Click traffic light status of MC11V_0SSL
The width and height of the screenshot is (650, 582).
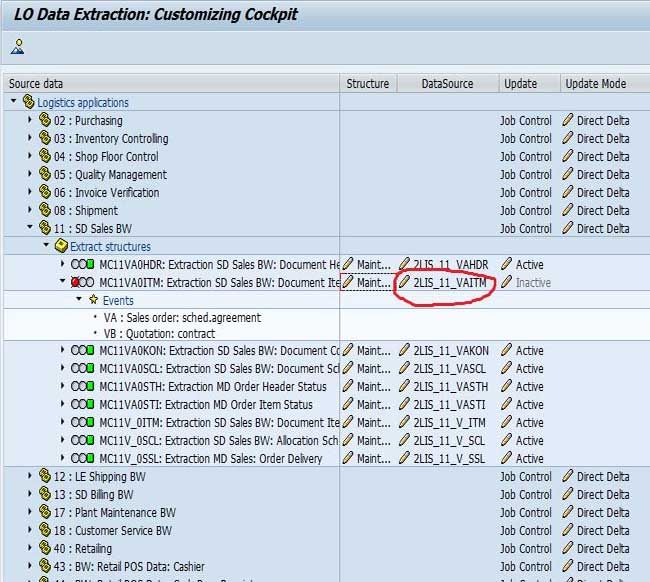tap(82, 458)
